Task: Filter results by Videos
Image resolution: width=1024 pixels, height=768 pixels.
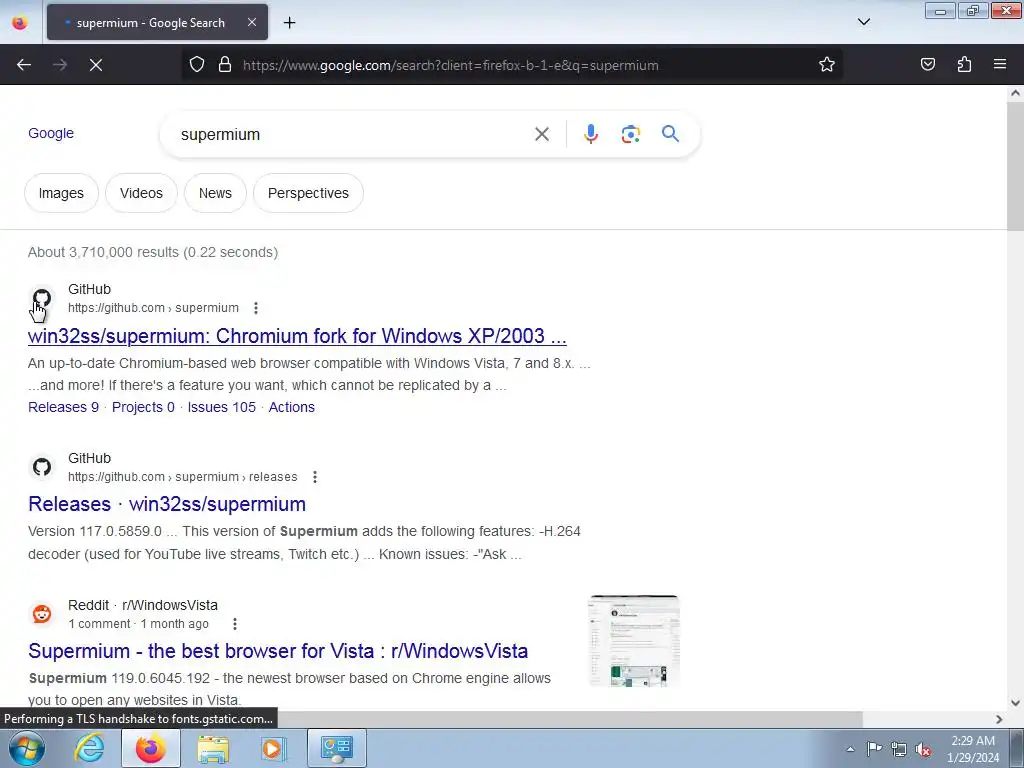Action: (141, 193)
